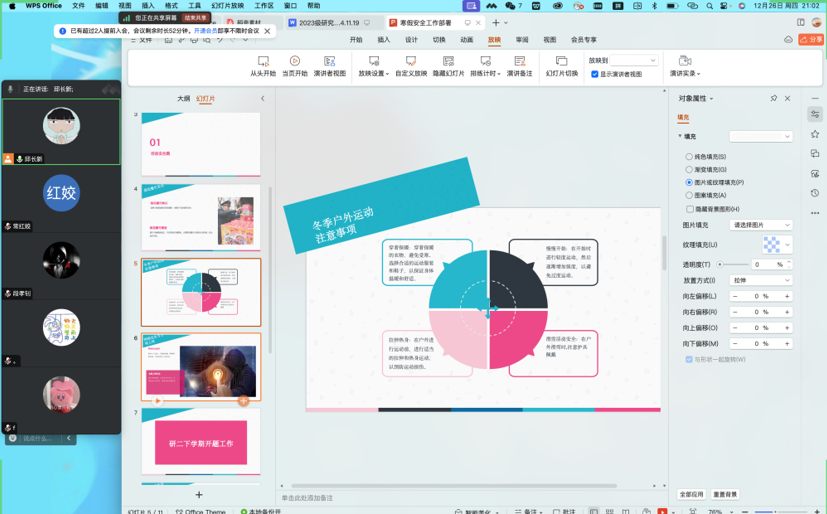
Task: Uncheck 显示演讲者视图 checkbox
Action: click(595, 74)
